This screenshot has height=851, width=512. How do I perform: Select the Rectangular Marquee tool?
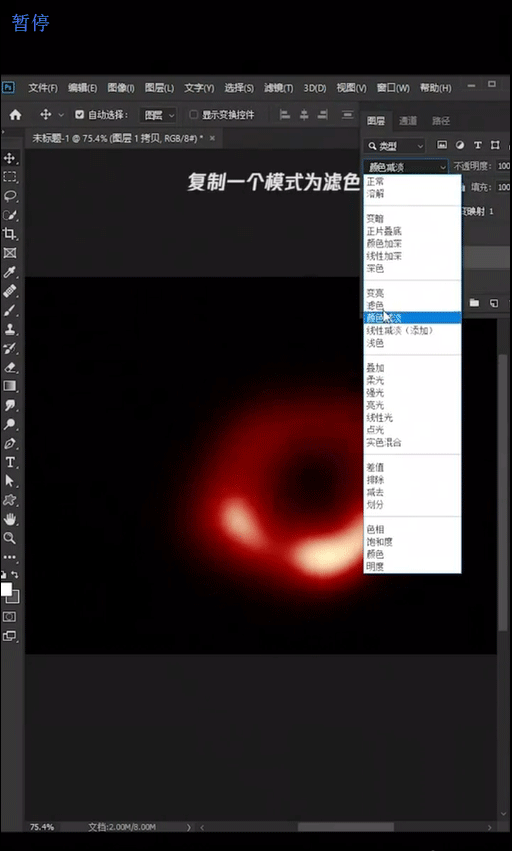point(9,177)
